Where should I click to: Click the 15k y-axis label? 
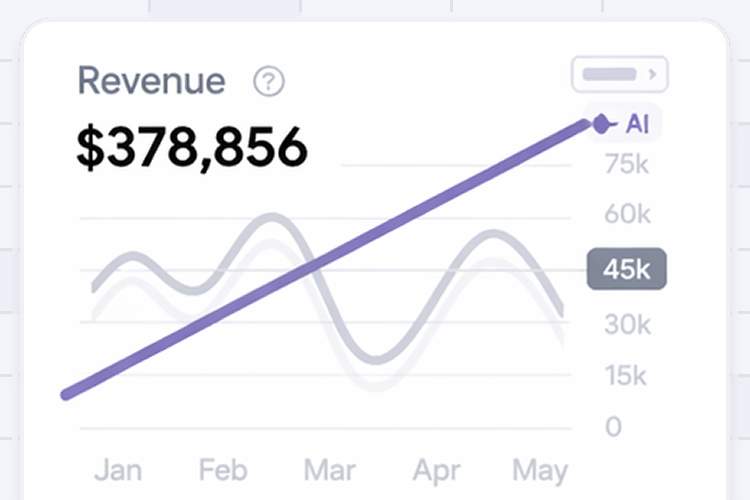[x=626, y=376]
